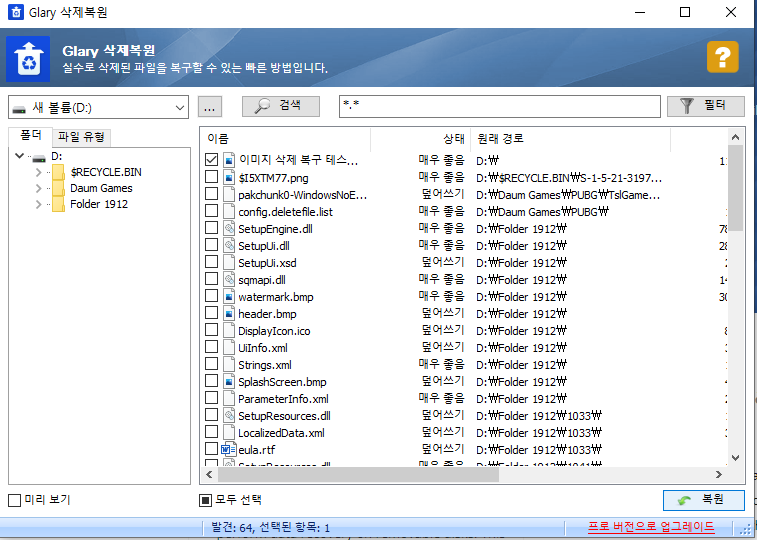Click the config.deletefile.list file icon

[x=229, y=211]
